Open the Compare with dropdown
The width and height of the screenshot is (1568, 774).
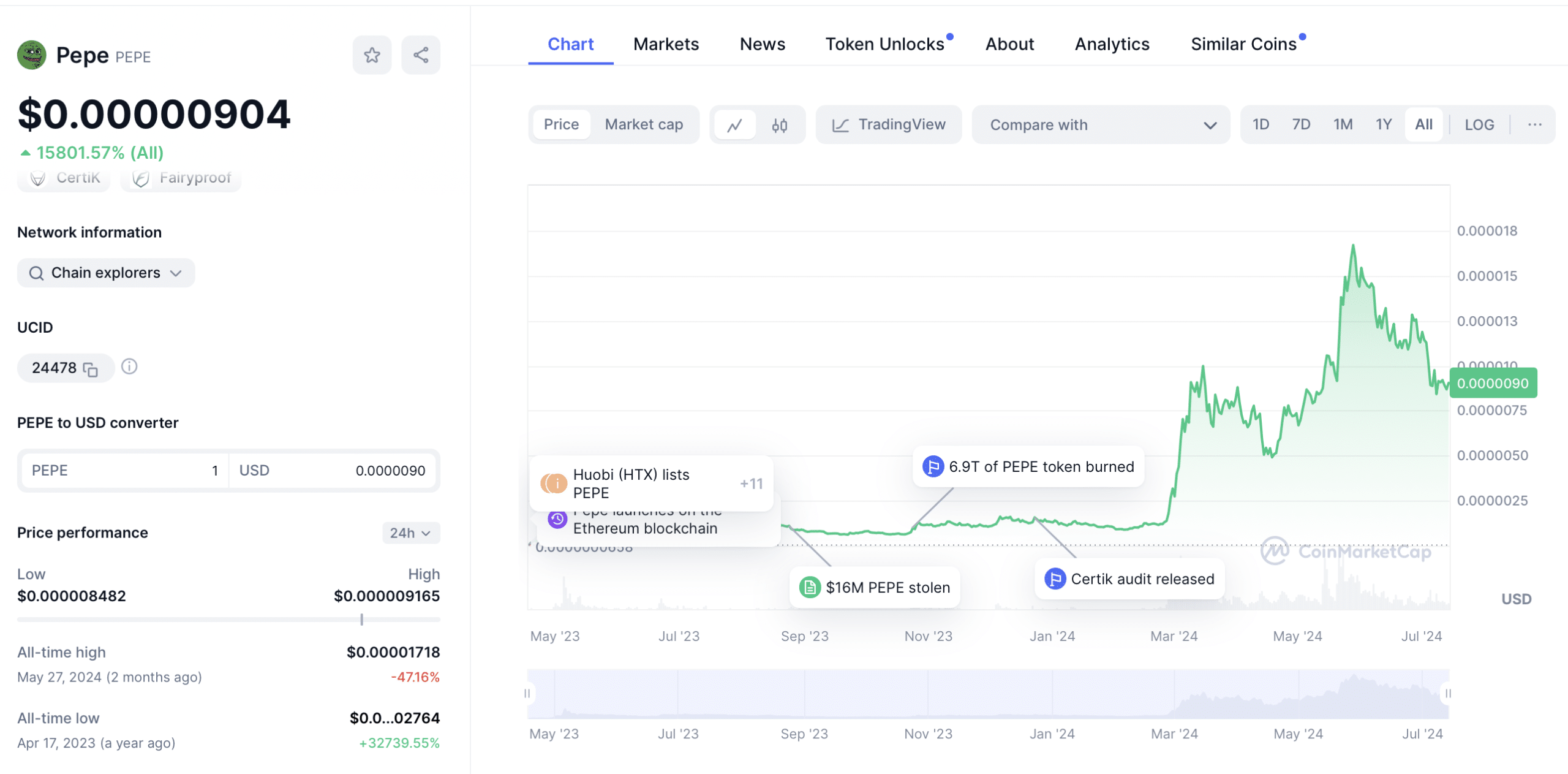click(1101, 125)
